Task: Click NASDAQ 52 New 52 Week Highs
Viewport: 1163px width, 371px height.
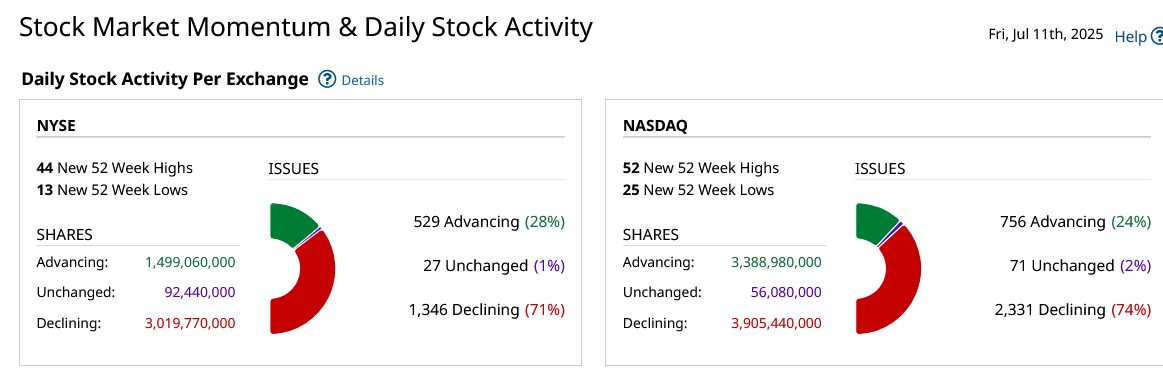Action: [701, 168]
